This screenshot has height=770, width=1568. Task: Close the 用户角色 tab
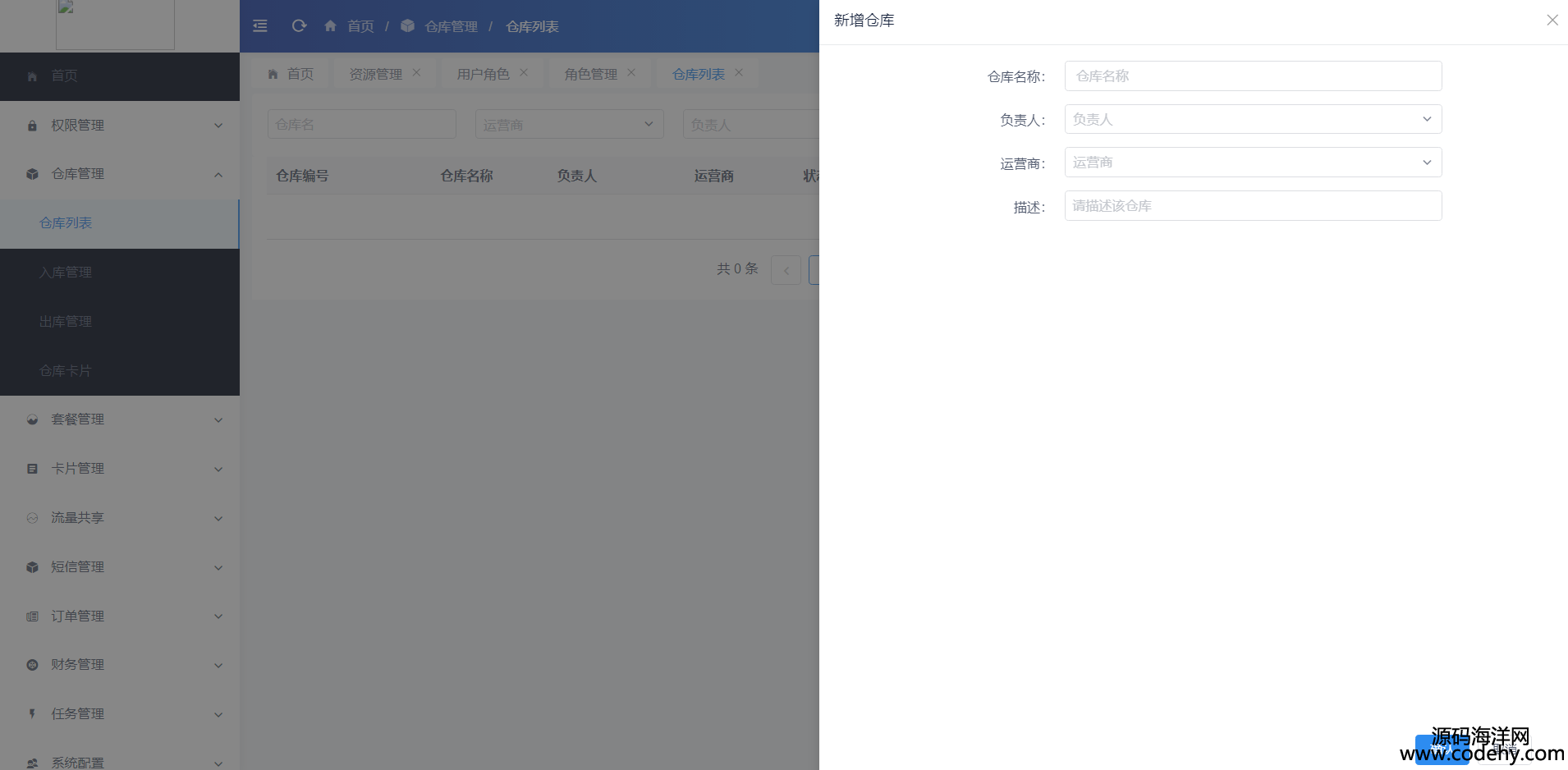pyautogui.click(x=524, y=72)
